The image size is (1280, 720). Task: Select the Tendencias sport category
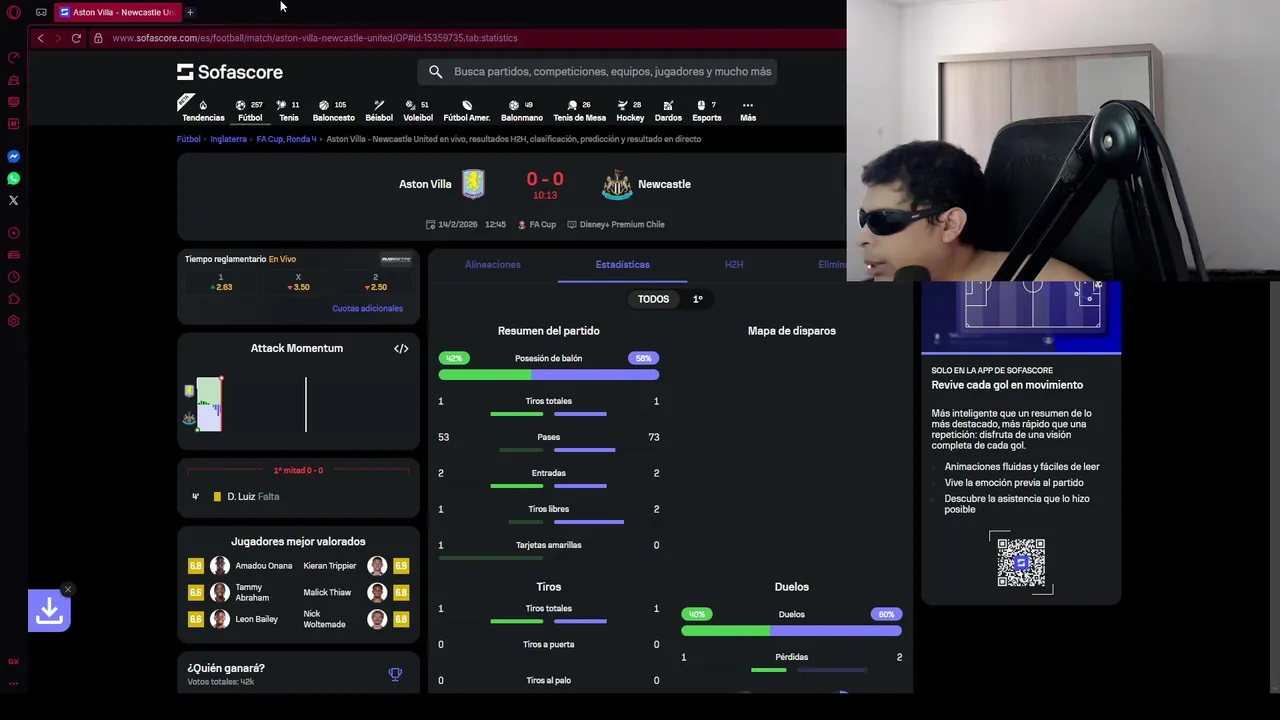tap(203, 110)
